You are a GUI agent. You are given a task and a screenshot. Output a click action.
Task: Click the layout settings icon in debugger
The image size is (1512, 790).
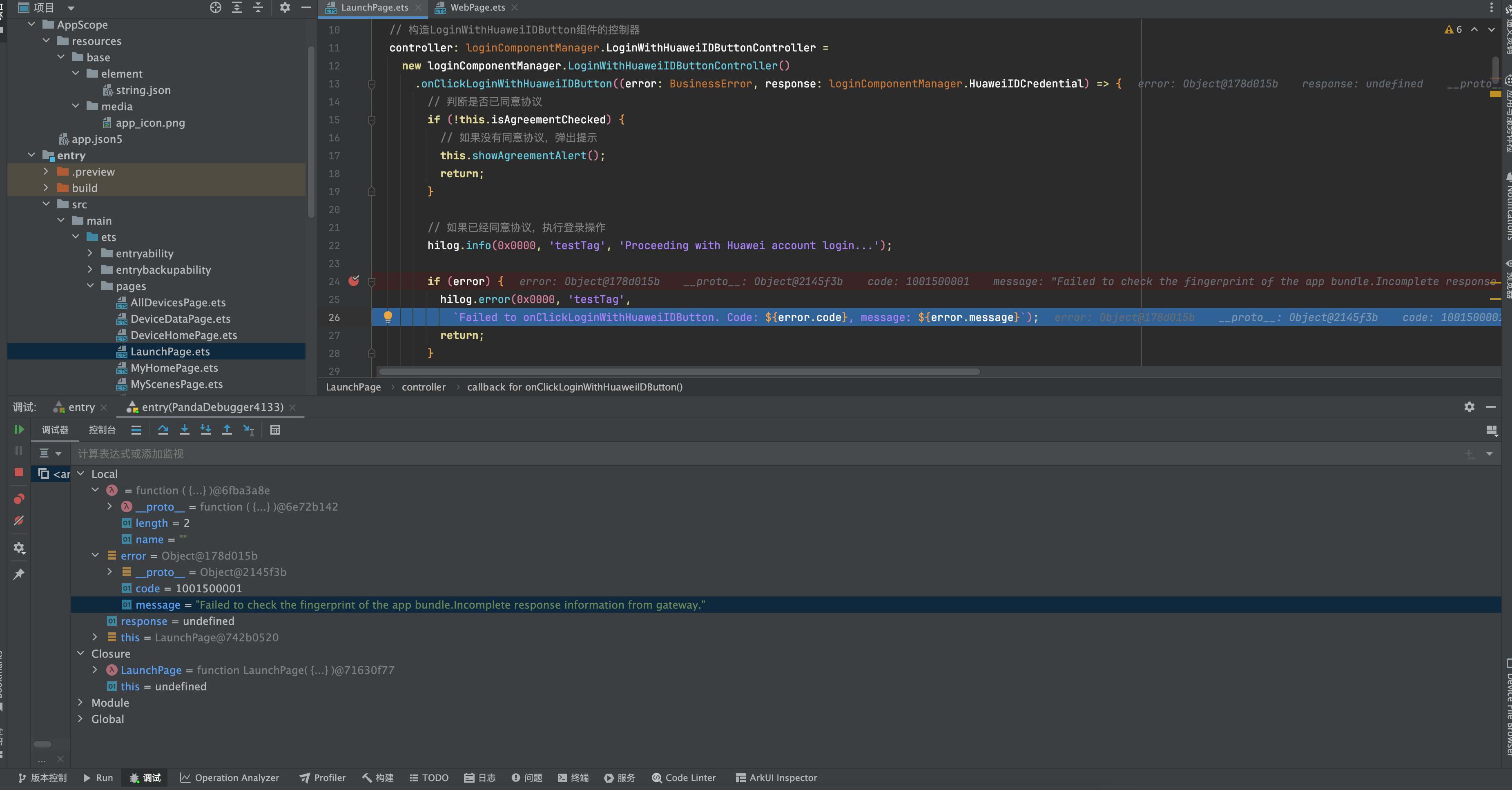(x=1492, y=430)
